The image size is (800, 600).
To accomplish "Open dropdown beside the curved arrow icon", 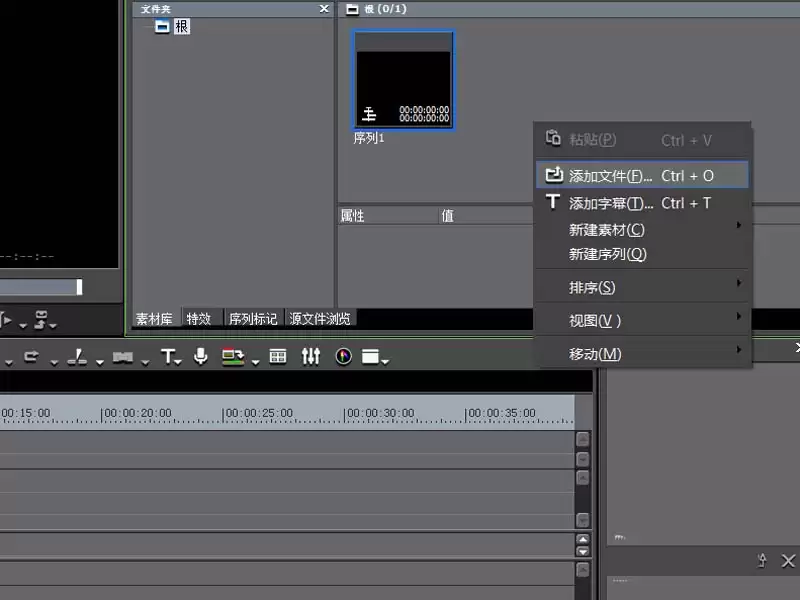I will (54, 362).
